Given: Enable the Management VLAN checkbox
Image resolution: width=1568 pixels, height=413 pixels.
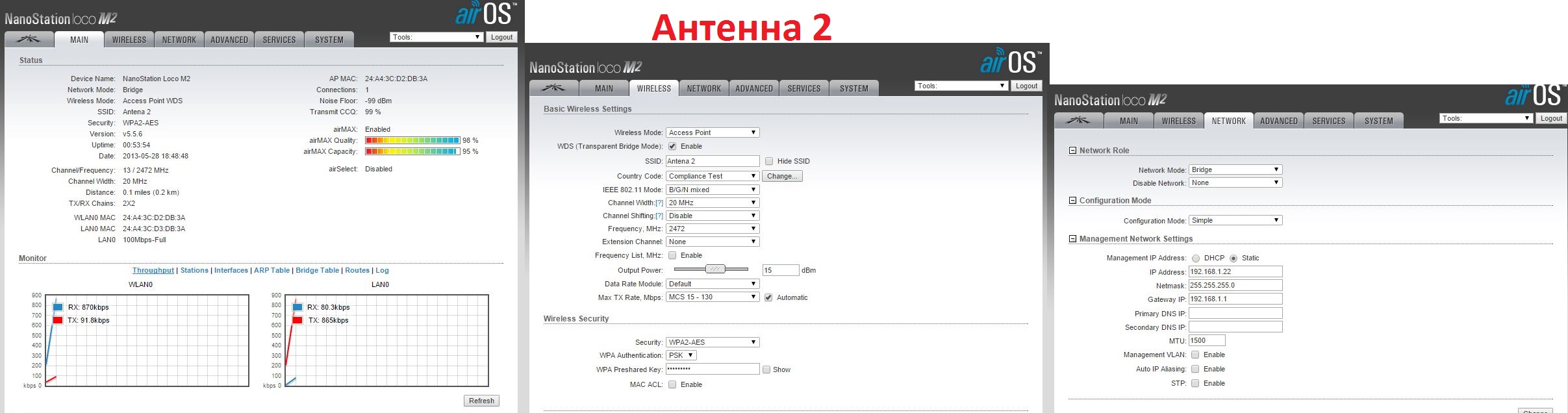Looking at the screenshot, I should point(1195,355).
